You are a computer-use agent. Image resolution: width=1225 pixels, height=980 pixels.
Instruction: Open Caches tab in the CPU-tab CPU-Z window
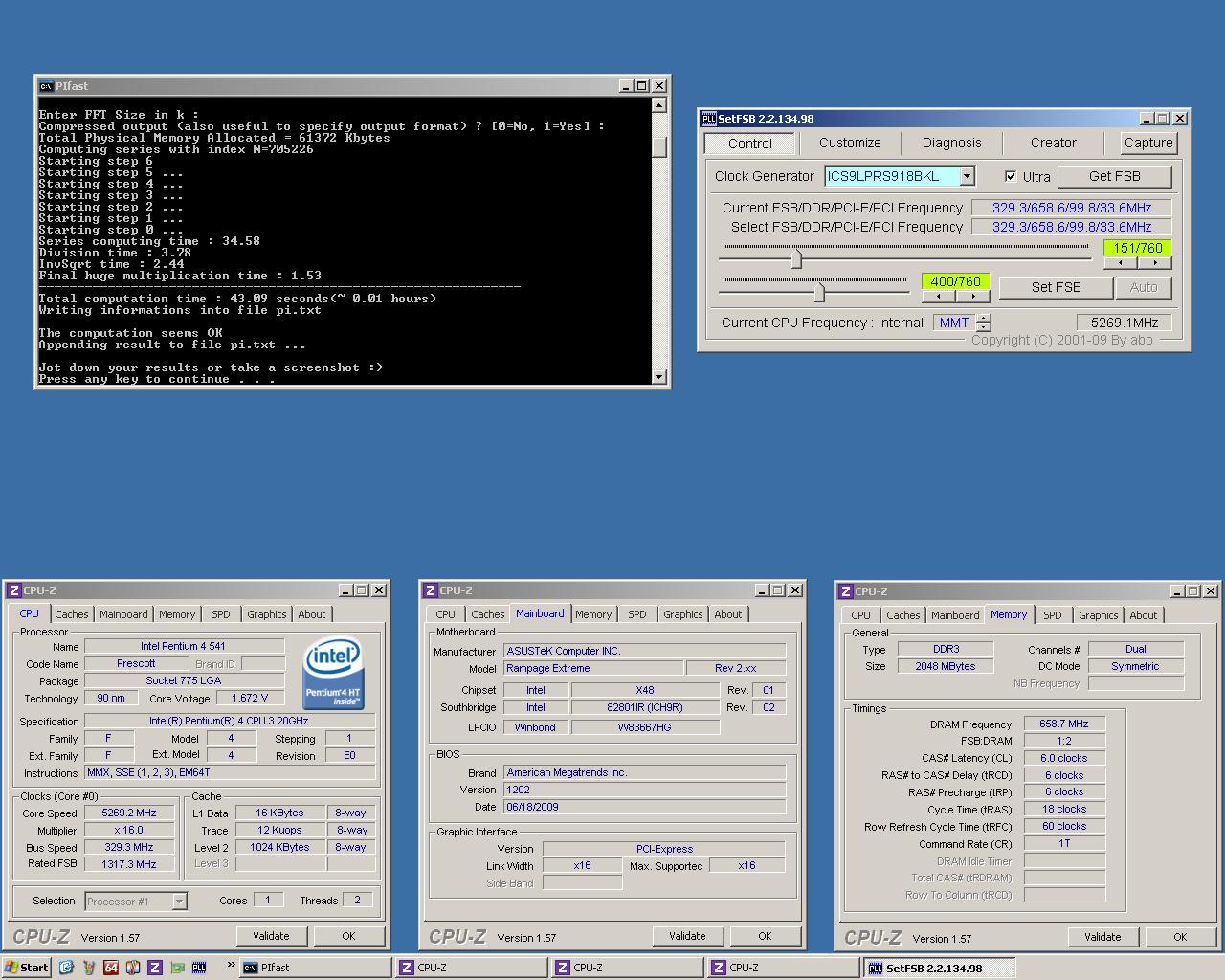coord(72,614)
